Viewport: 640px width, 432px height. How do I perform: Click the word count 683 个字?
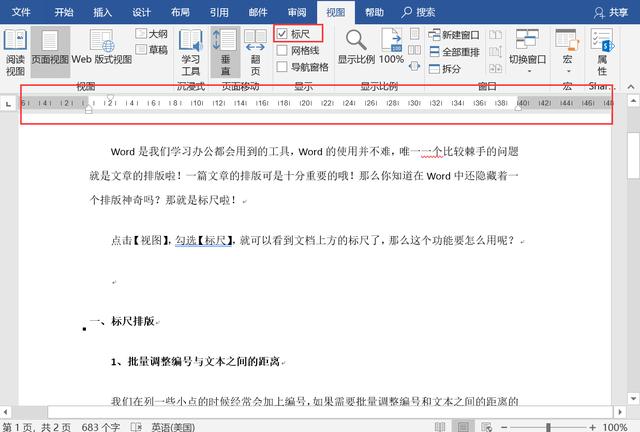100,427
